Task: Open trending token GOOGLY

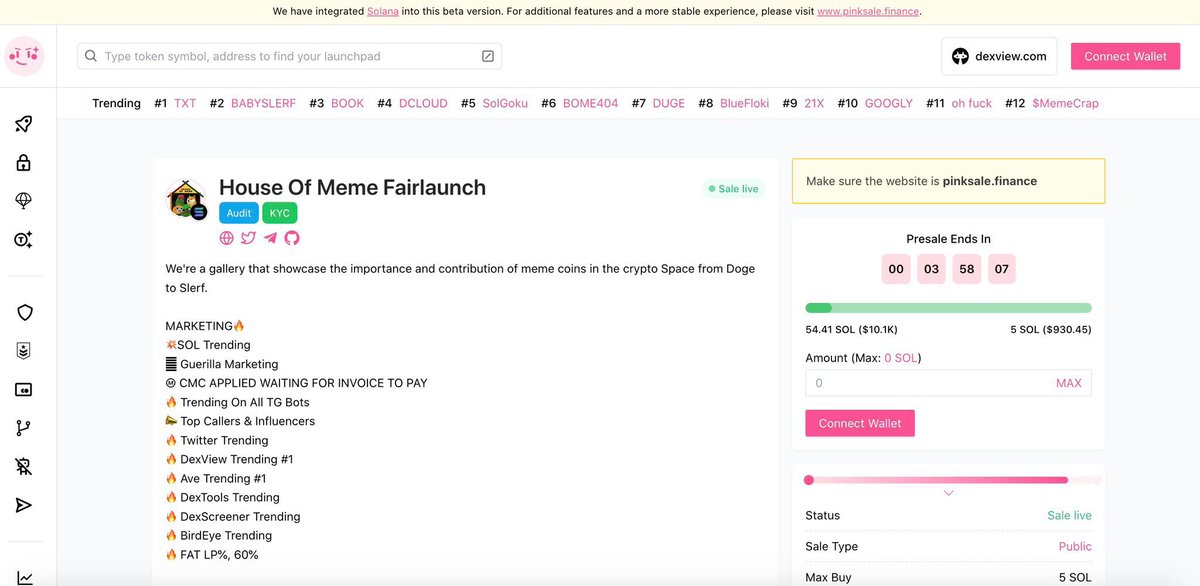Action: coord(888,103)
